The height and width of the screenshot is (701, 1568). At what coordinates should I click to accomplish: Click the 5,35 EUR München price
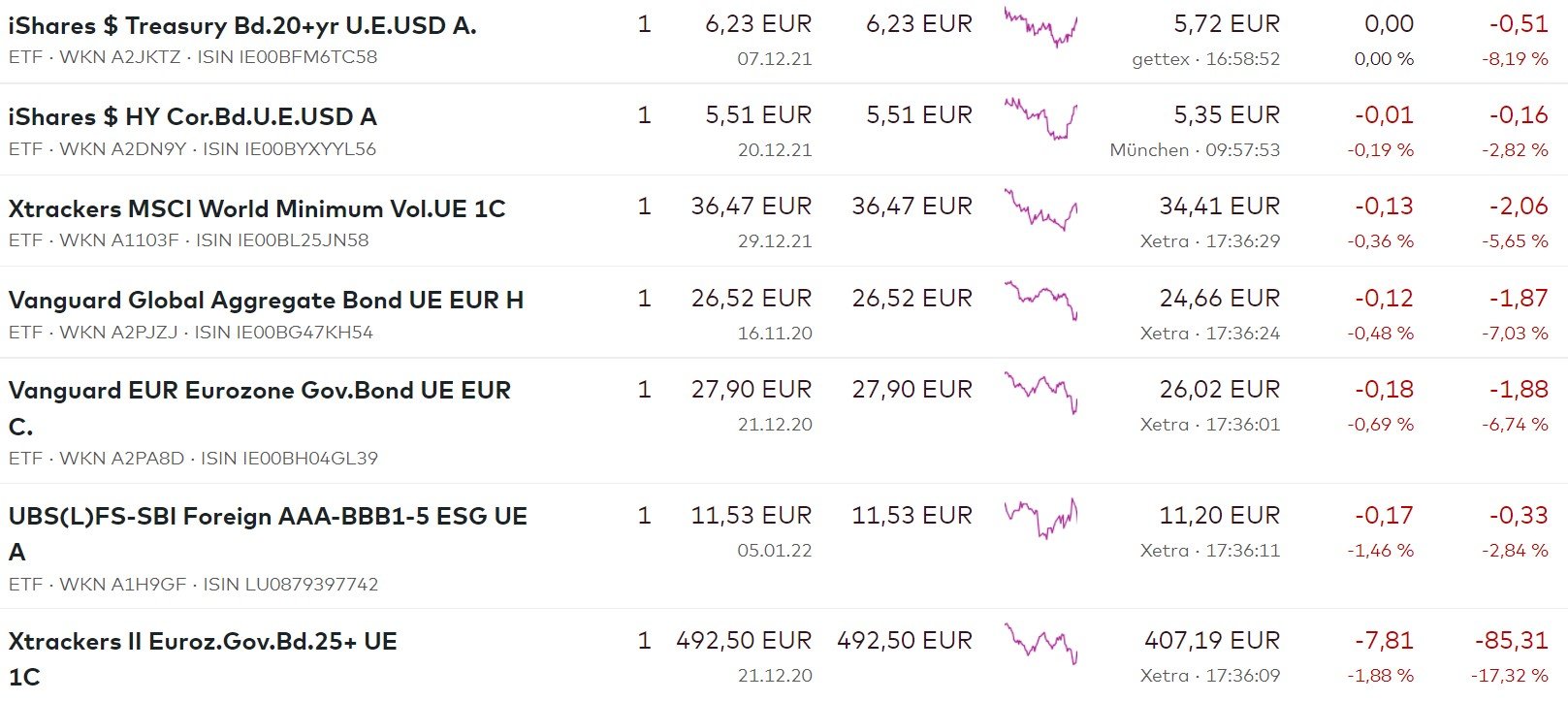1226,115
